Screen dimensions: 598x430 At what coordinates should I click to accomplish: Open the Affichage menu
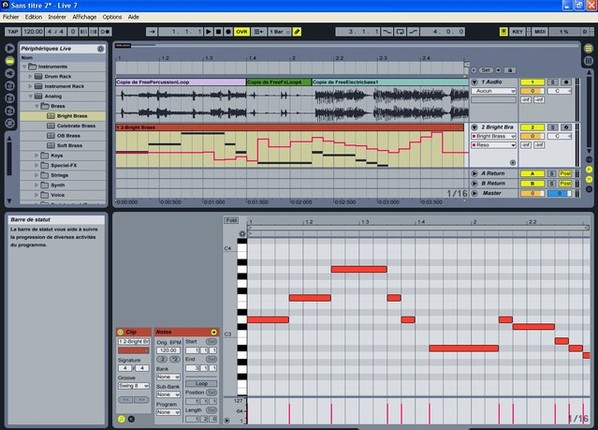point(84,17)
